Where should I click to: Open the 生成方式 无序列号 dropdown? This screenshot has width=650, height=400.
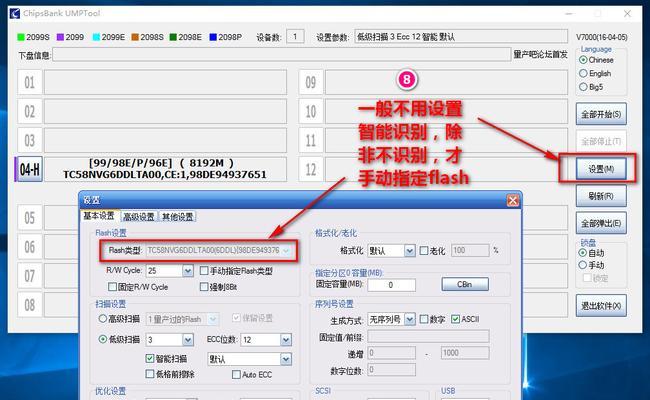[x=410, y=319]
